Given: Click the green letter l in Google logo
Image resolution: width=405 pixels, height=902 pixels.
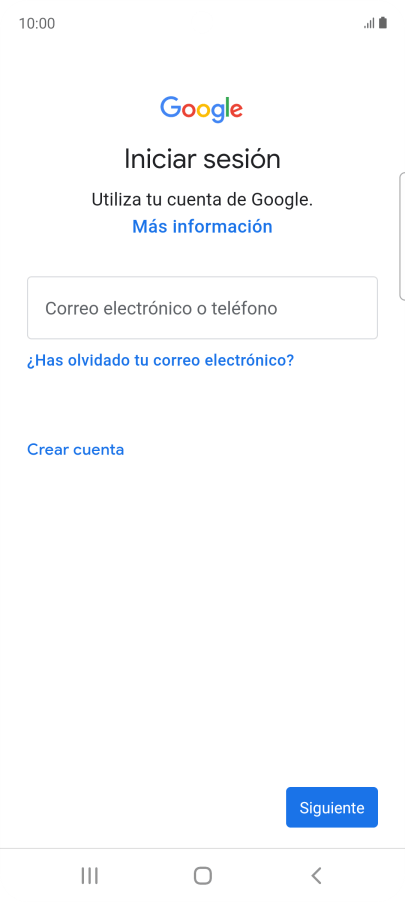Looking at the screenshot, I should [226, 107].
